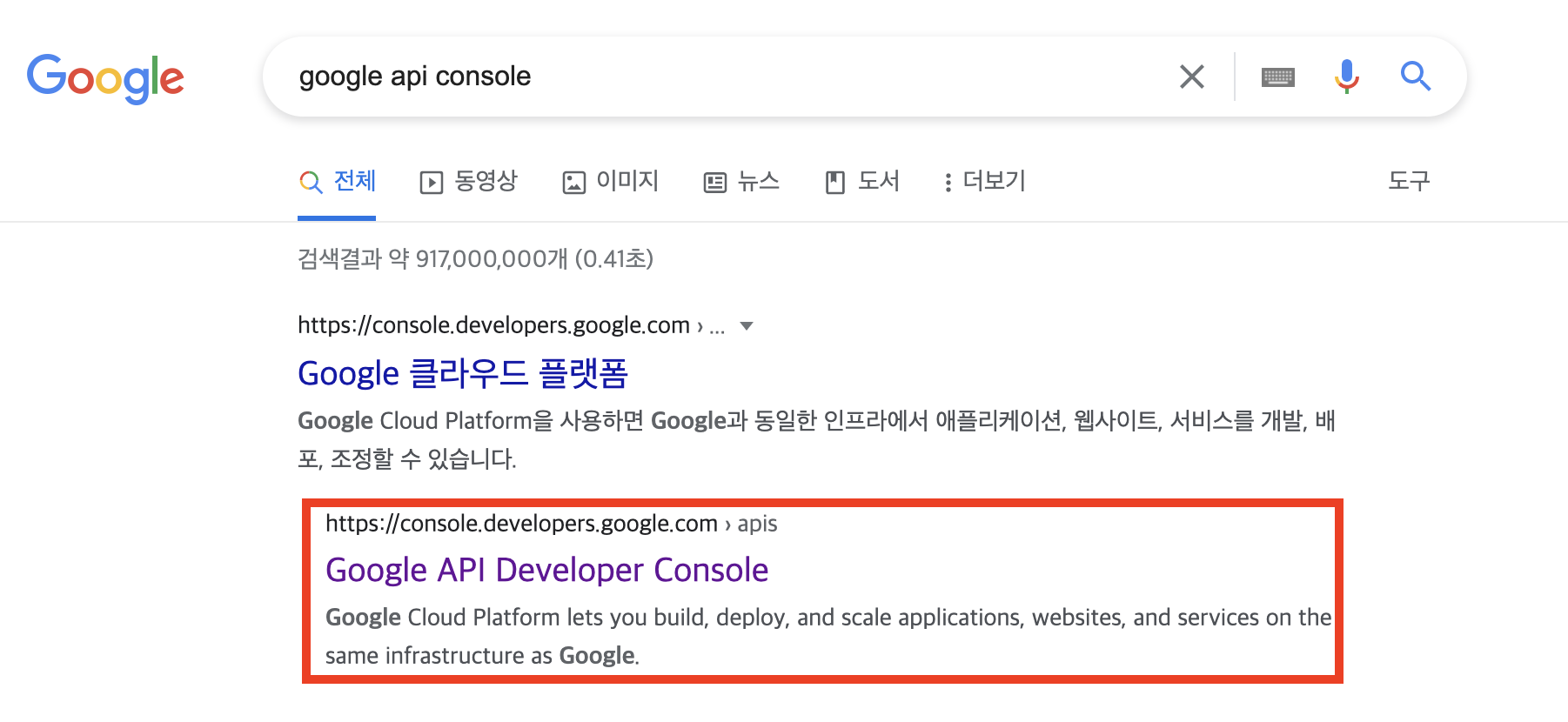Open the on-screen keyboard input tool
The width and height of the screenshot is (1568, 722).
pyautogui.click(x=1277, y=77)
